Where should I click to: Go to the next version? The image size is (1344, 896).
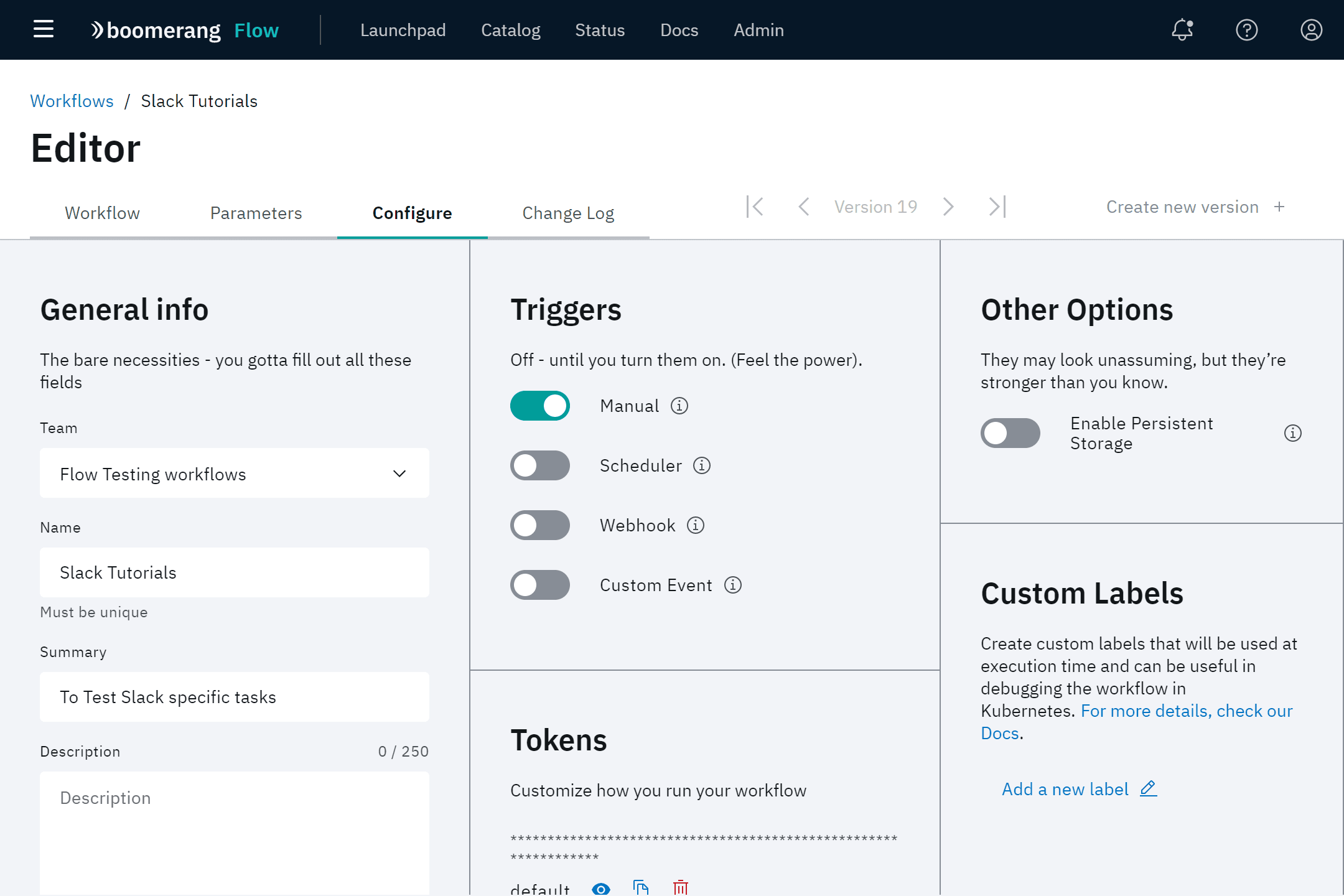948,207
